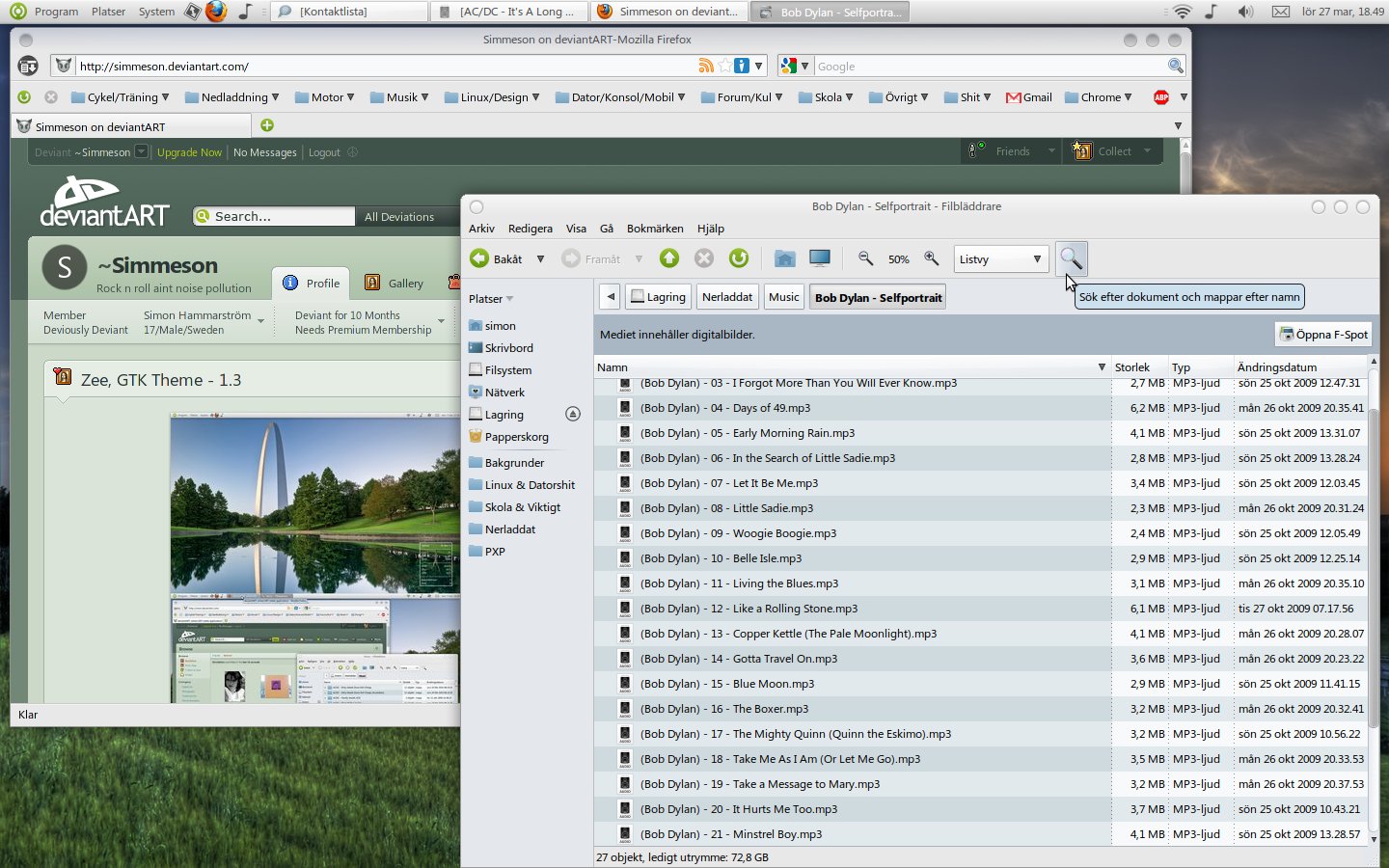The image size is (1389, 868).
Task: Go to home folder icon in toolbar
Action: pyautogui.click(x=785, y=258)
